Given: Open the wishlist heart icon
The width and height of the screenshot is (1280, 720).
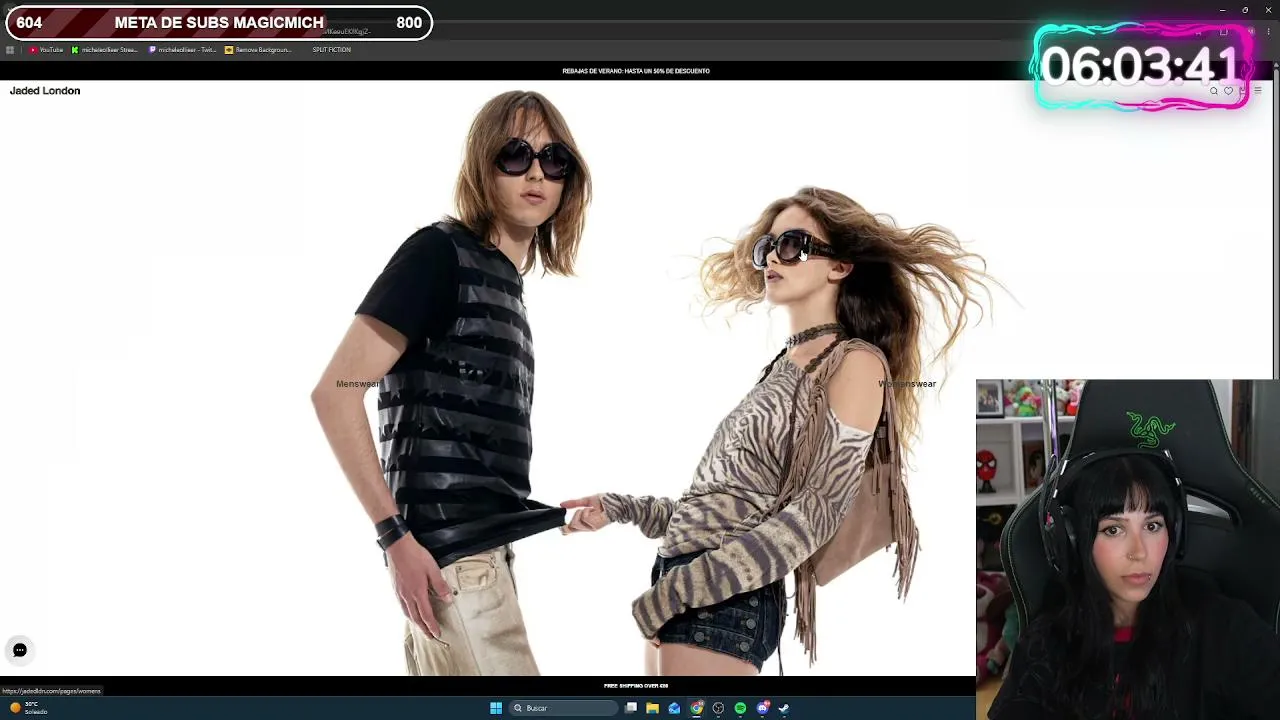Looking at the screenshot, I should [1229, 91].
